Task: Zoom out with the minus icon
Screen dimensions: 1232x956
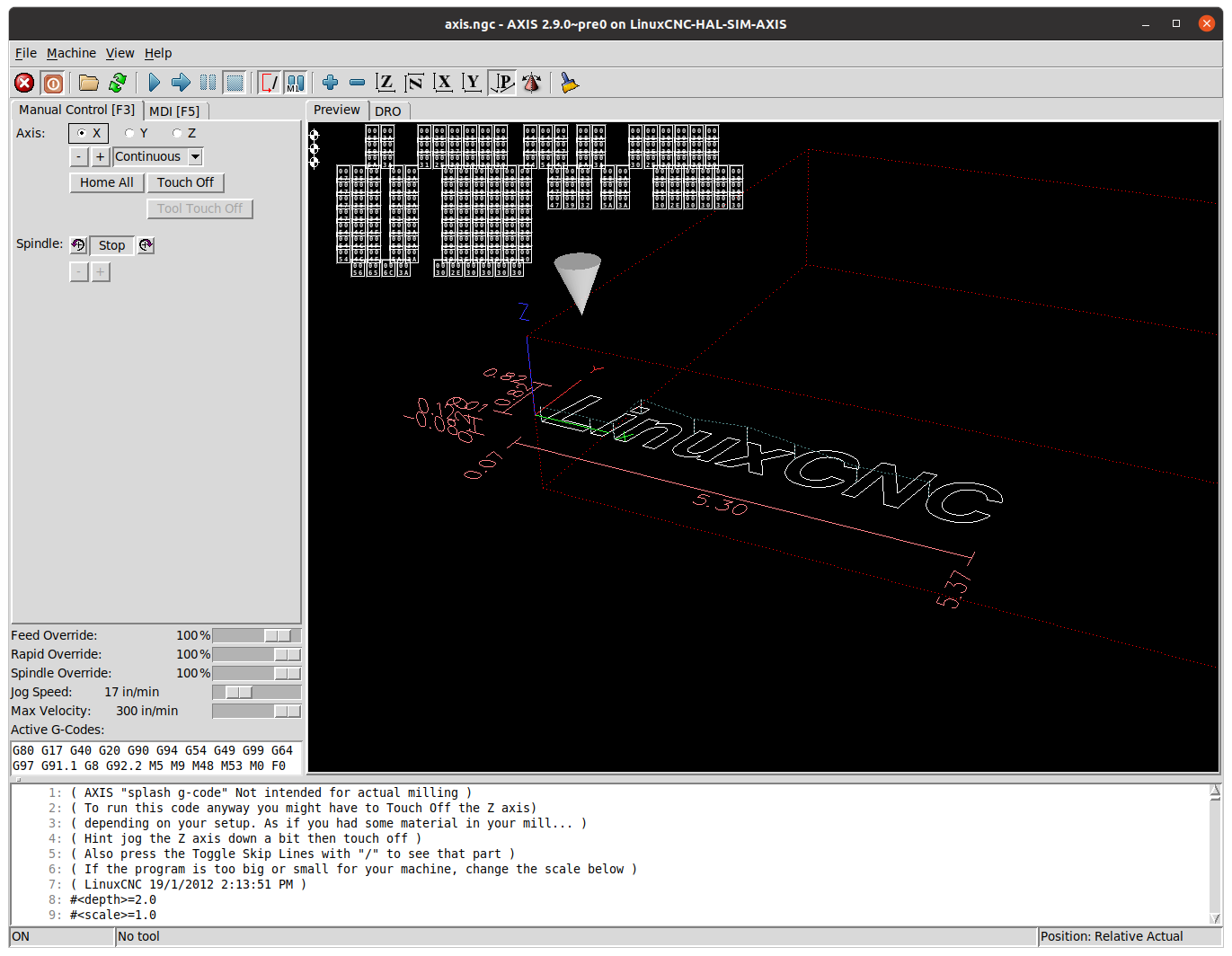Action: tap(357, 83)
